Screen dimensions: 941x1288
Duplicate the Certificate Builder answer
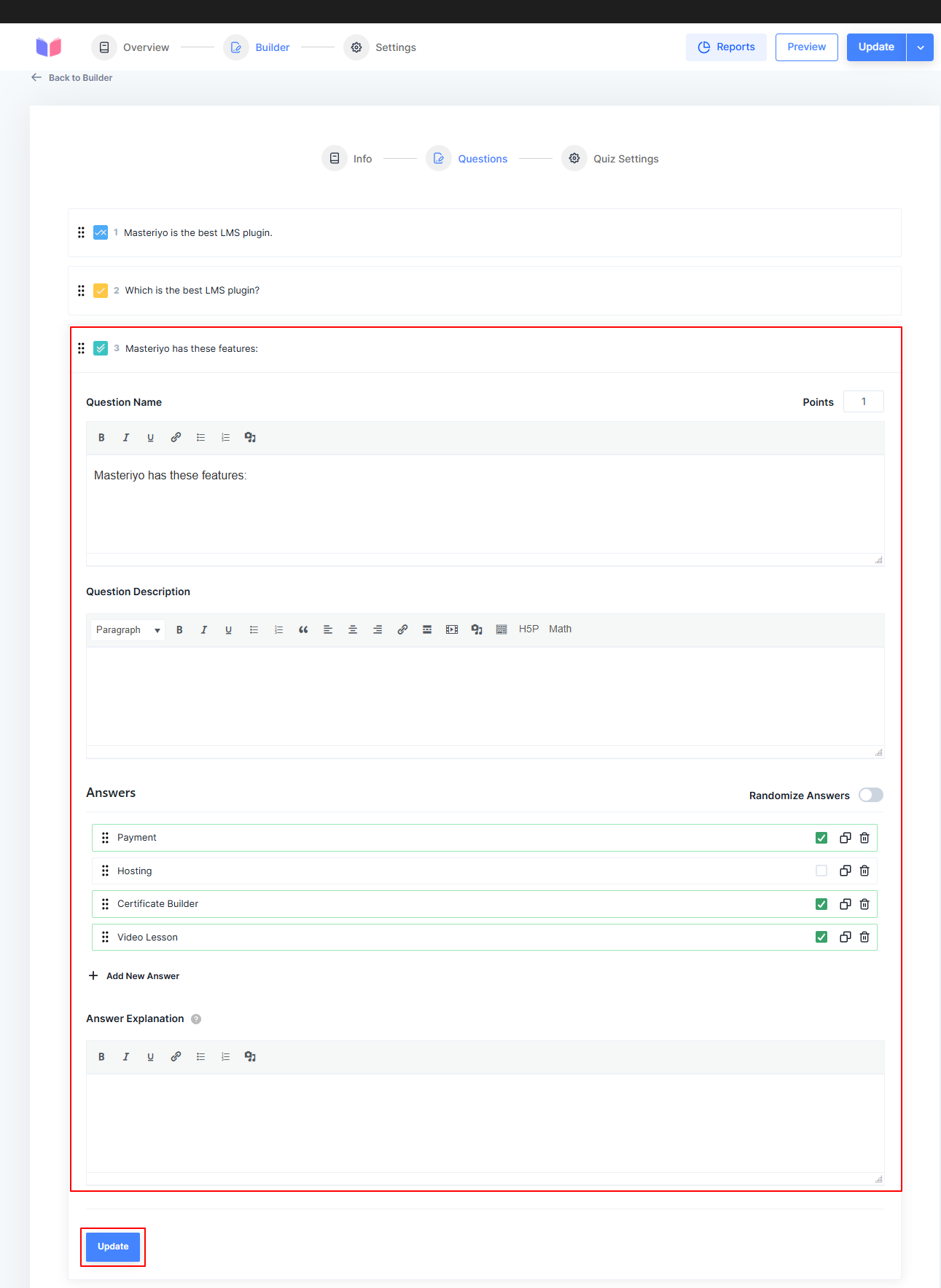[846, 904]
